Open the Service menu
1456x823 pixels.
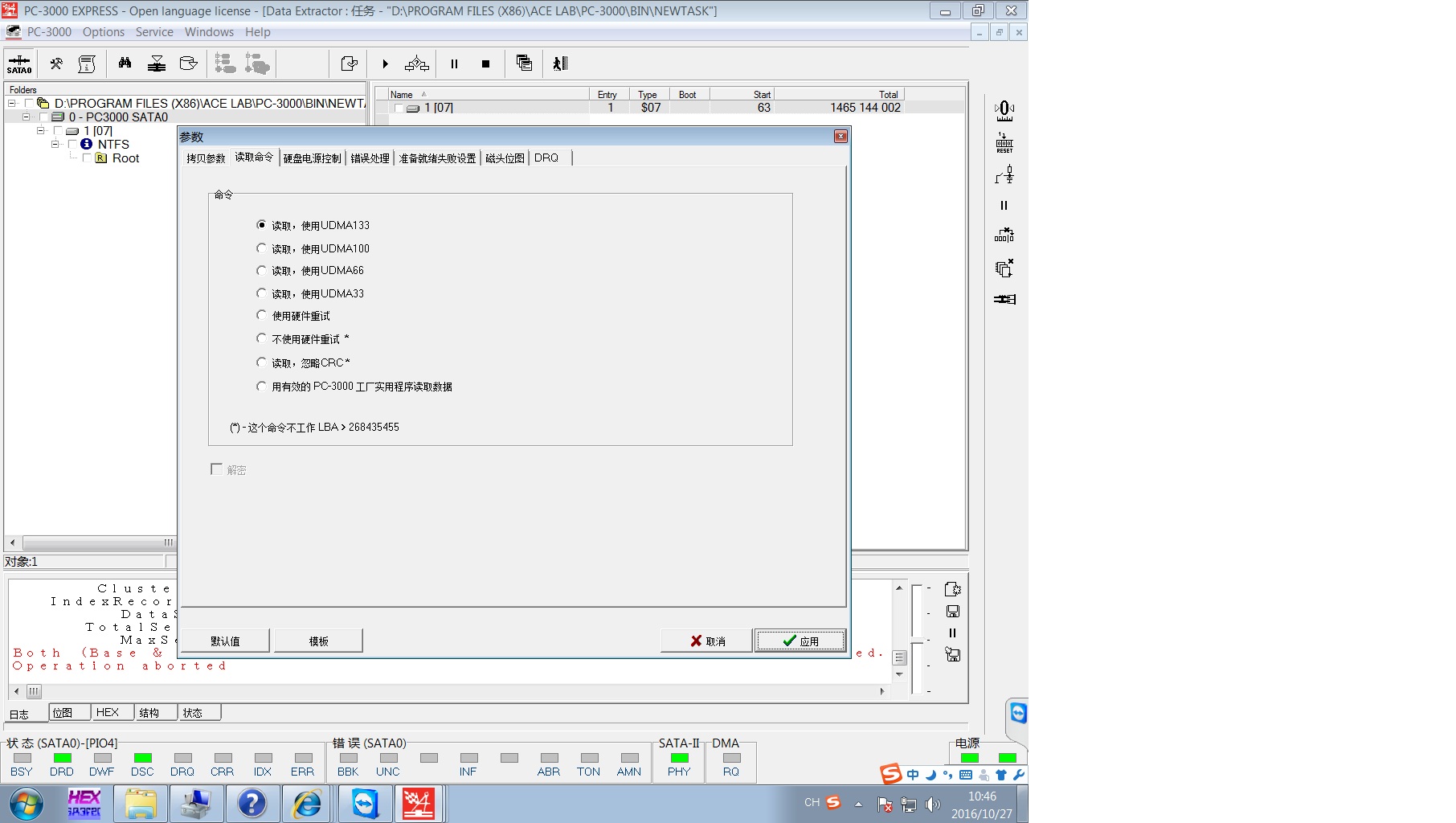click(x=154, y=32)
